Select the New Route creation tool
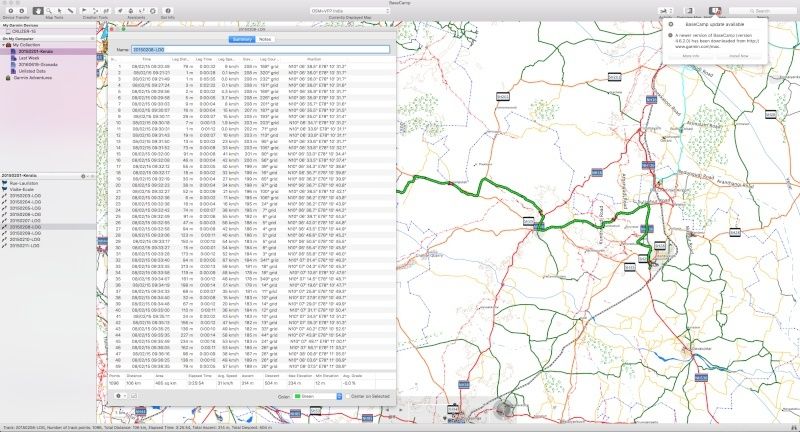This screenshot has width=800, height=432. tap(95, 10)
